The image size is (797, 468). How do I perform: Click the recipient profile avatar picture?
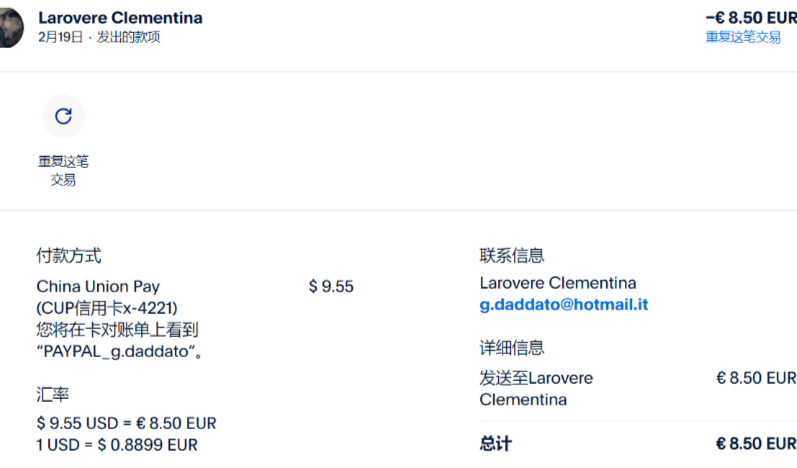pyautogui.click(x=11, y=27)
